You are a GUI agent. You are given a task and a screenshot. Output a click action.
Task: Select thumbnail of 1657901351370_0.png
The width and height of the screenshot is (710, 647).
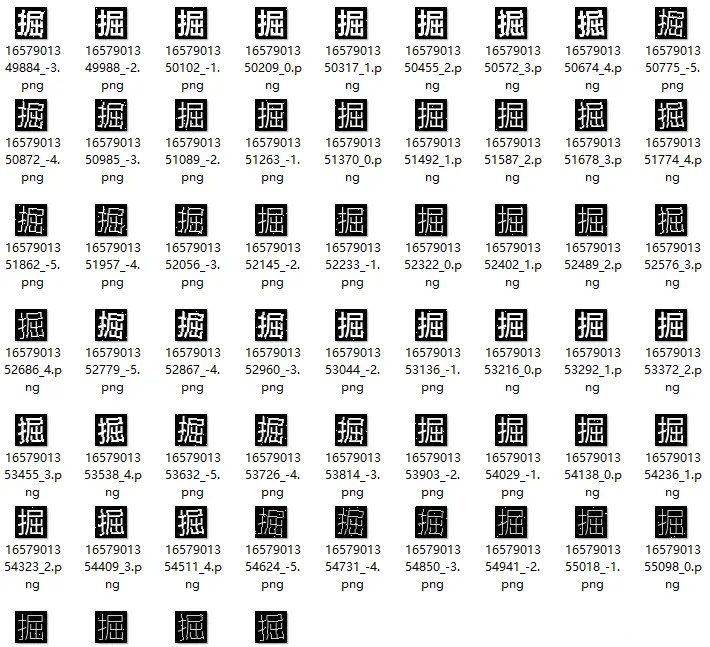coord(351,115)
